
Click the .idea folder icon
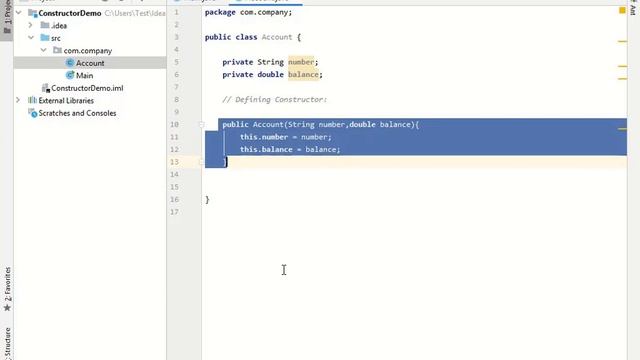click(45, 25)
